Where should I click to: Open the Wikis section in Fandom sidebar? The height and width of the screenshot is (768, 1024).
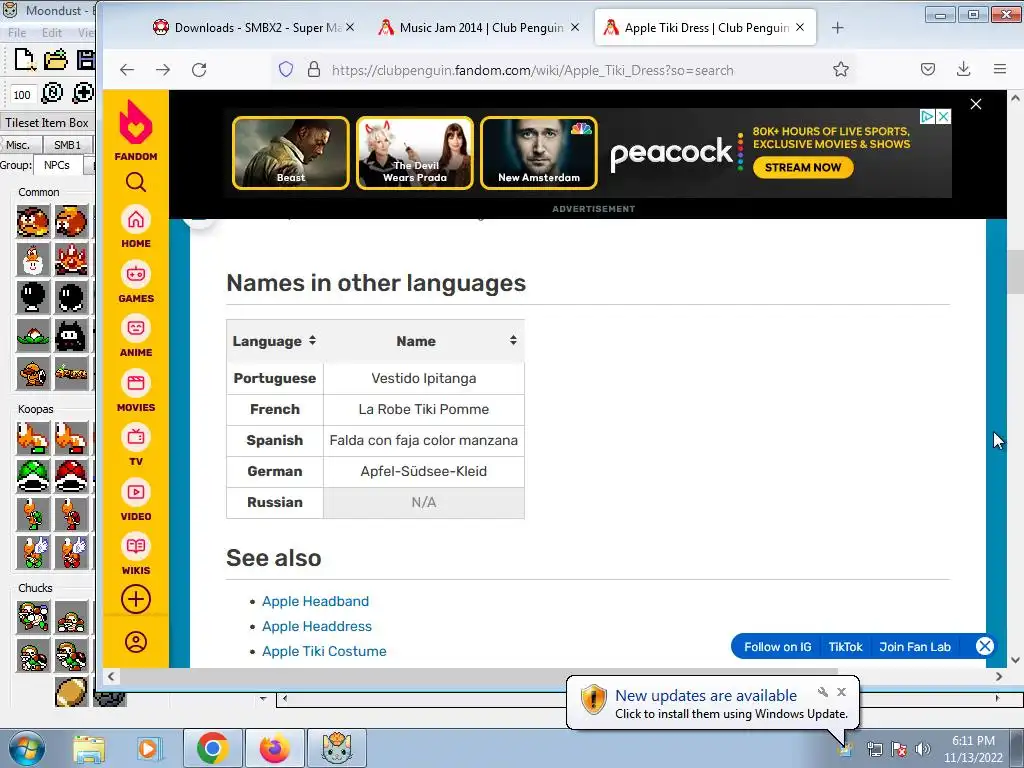tap(136, 554)
